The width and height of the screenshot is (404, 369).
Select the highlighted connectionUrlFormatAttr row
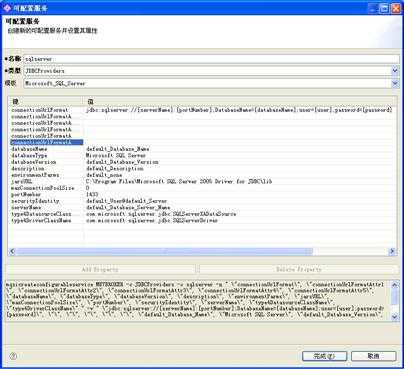(x=46, y=142)
